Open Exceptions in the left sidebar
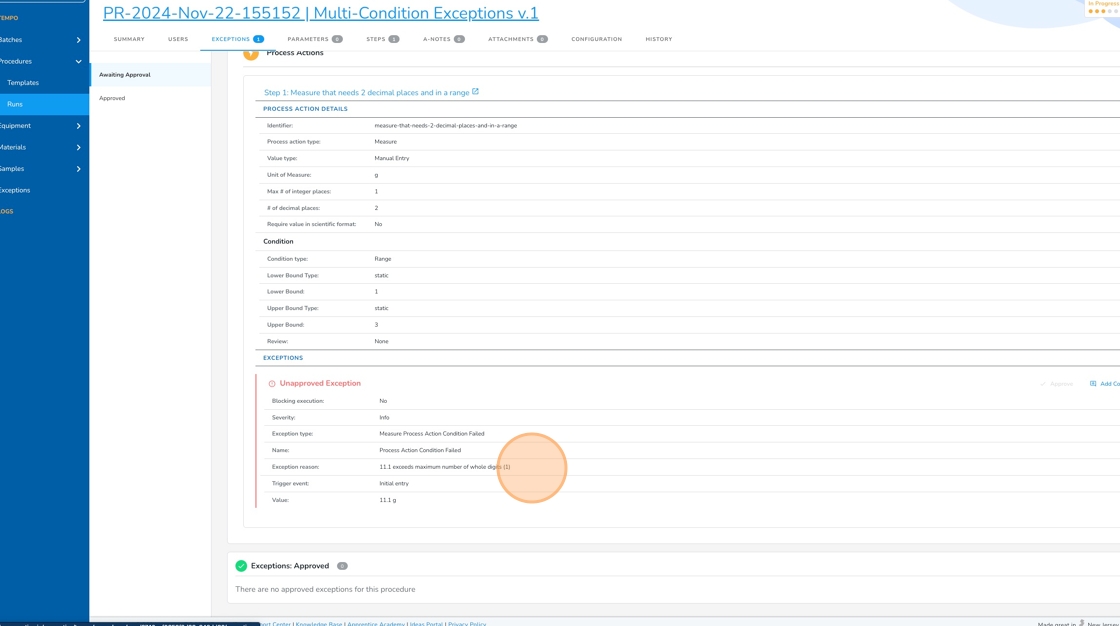Viewport: 1120px width, 626px height. pos(15,190)
